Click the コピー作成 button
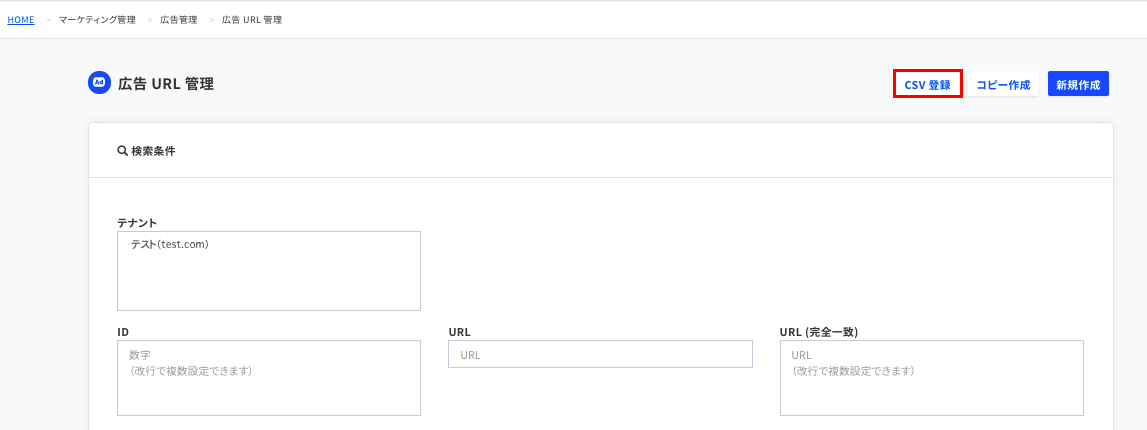This screenshot has width=1147, height=430. pyautogui.click(x=1003, y=84)
